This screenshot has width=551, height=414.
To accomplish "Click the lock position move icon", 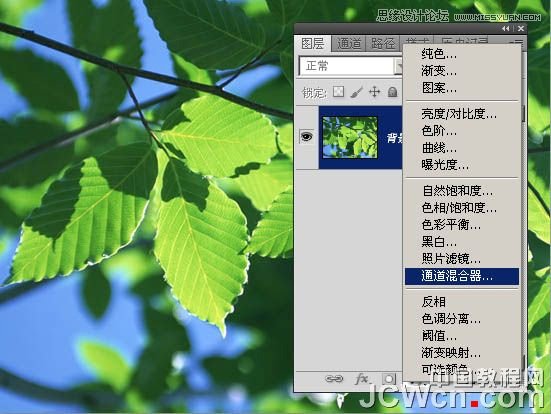I will pos(375,92).
